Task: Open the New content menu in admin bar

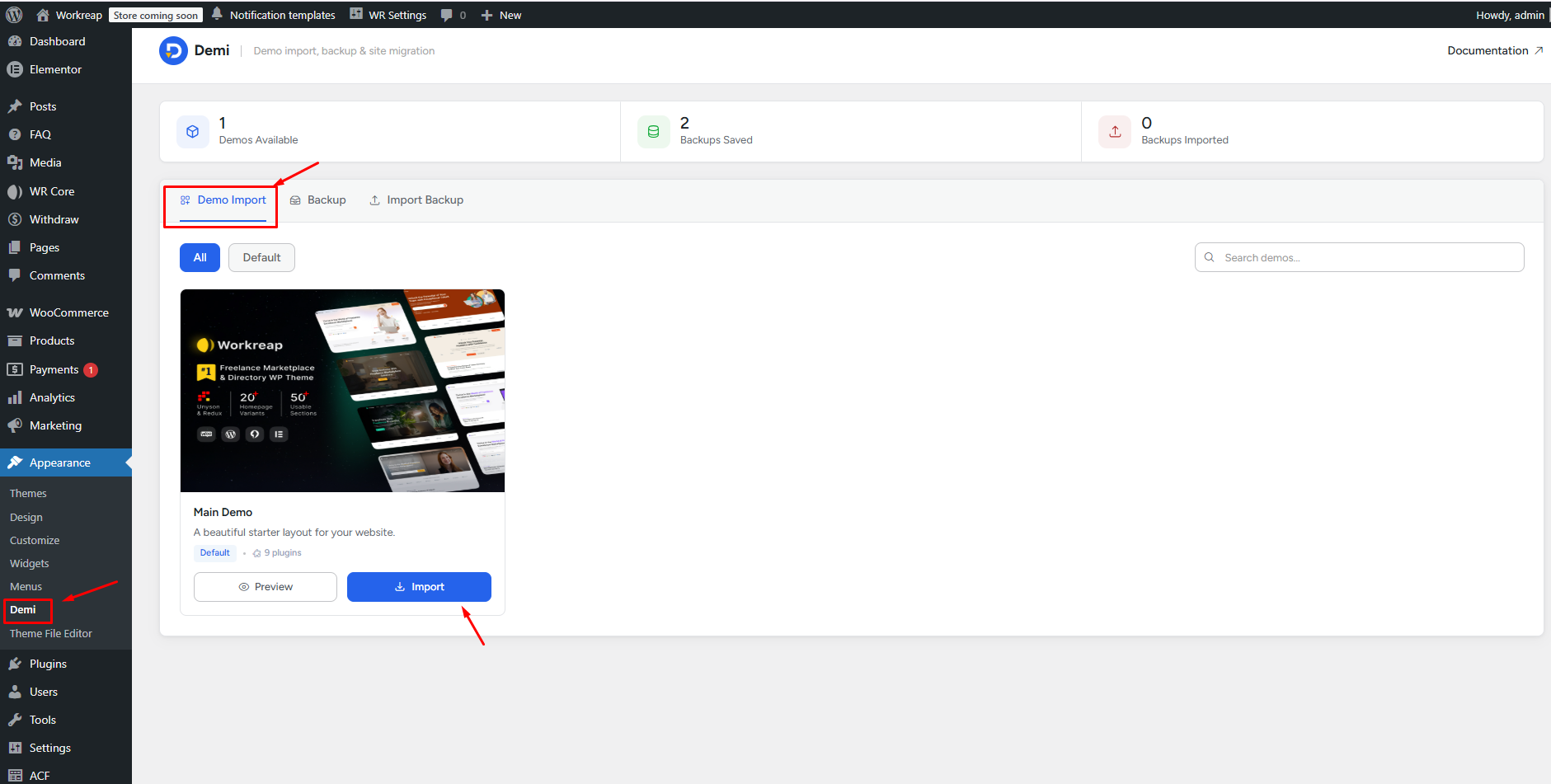Action: [501, 15]
